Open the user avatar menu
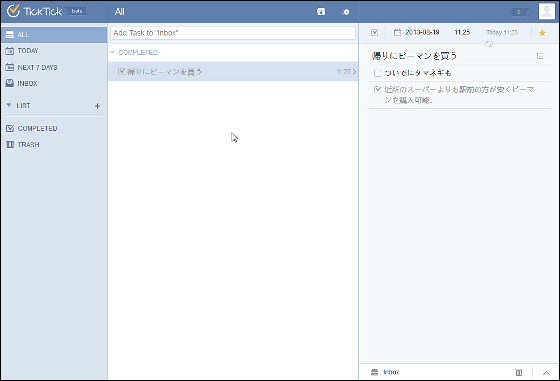Image resolution: width=560 pixels, height=381 pixels. [x=546, y=11]
